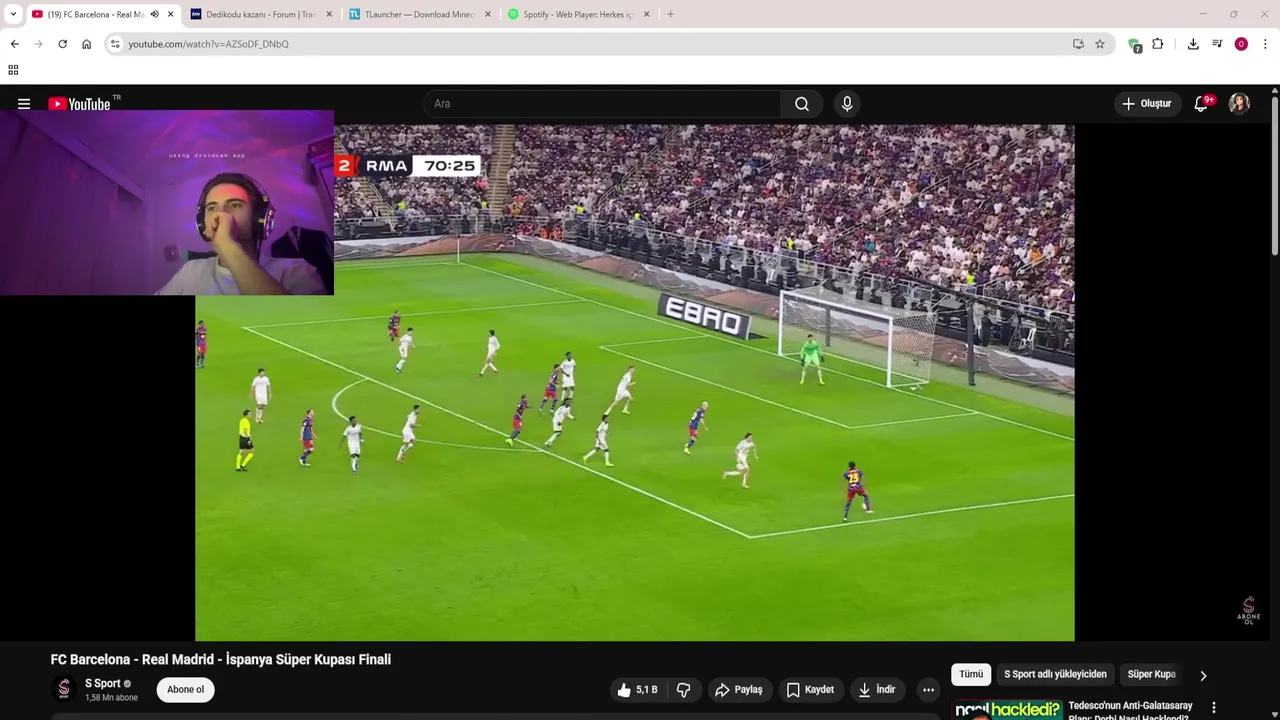
Task: Open Chrome three-dot menu
Action: point(1265,44)
